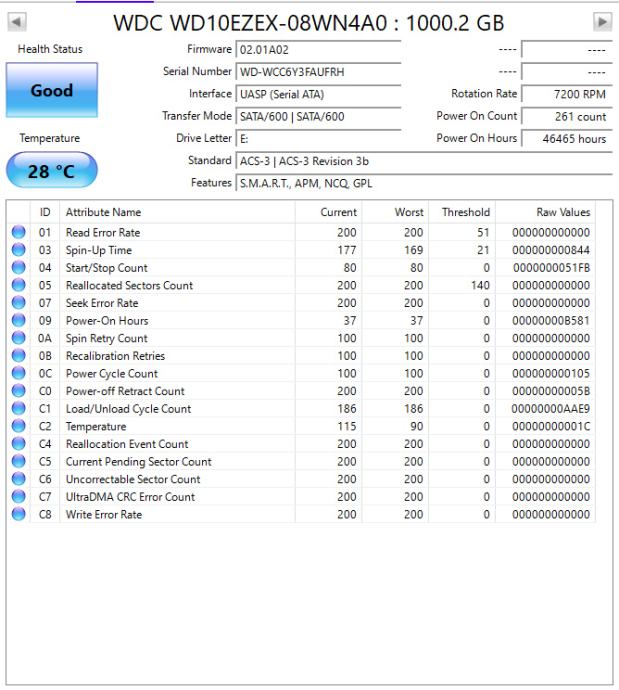The height and width of the screenshot is (690, 619).
Task: Click threshold value 140
Action: point(480,285)
